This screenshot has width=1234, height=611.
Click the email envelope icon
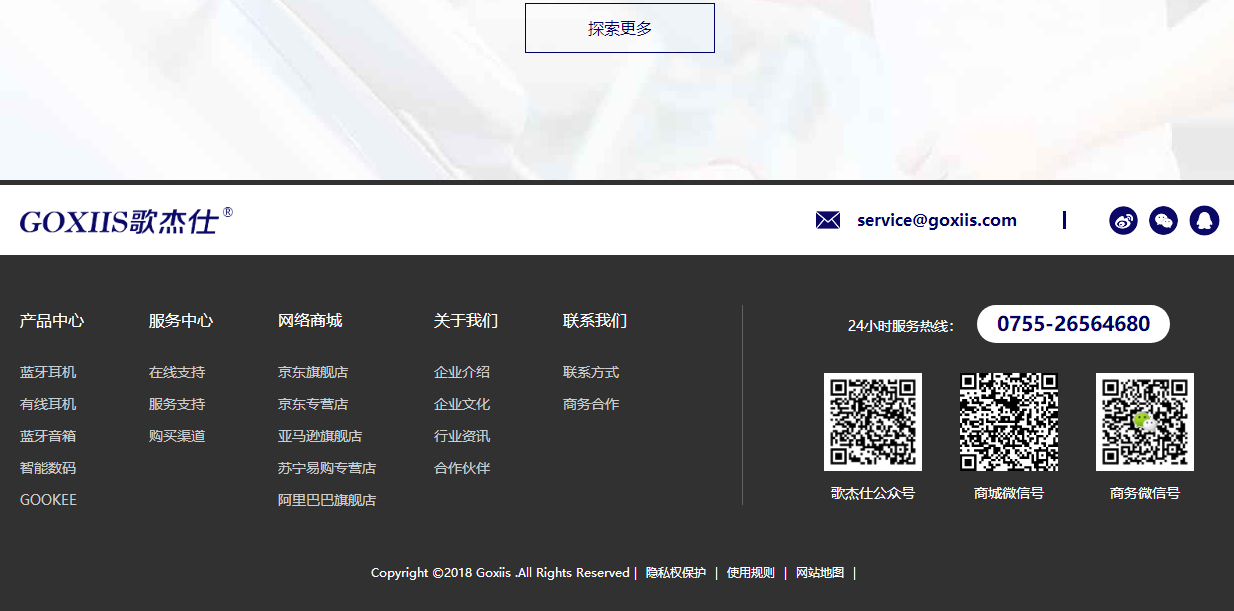click(827, 220)
